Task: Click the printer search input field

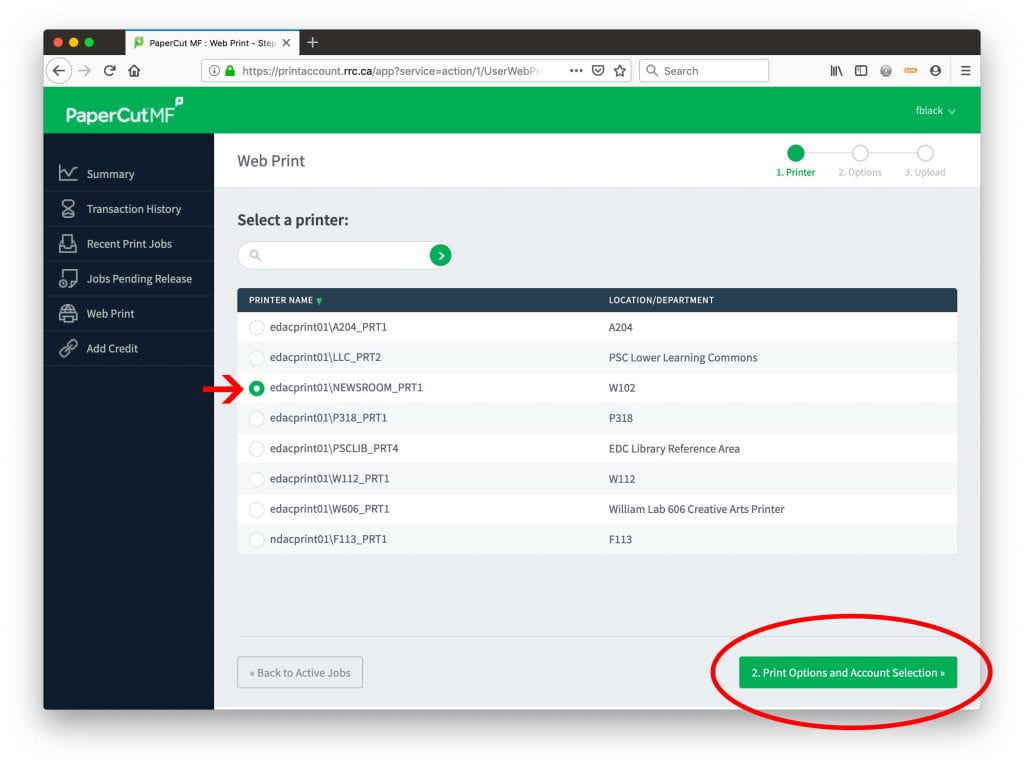Action: (x=340, y=256)
